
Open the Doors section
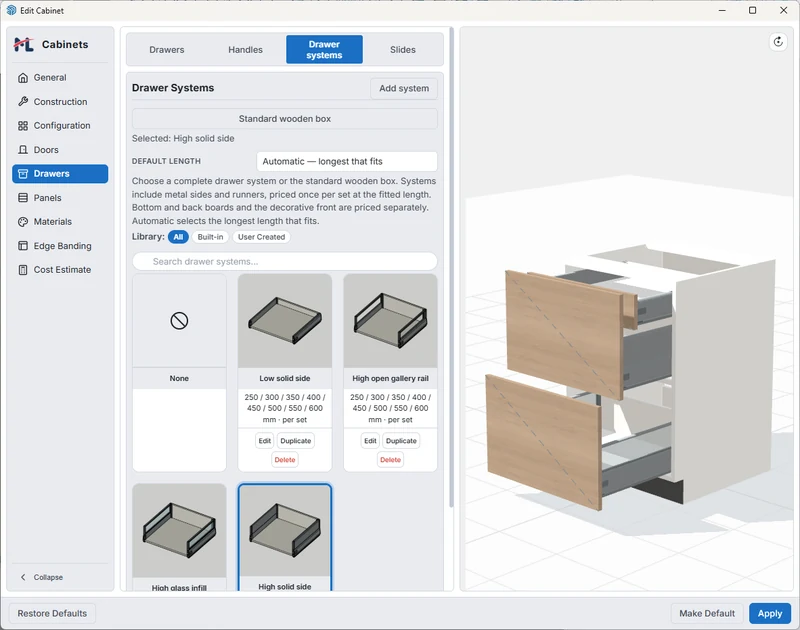(x=60, y=149)
